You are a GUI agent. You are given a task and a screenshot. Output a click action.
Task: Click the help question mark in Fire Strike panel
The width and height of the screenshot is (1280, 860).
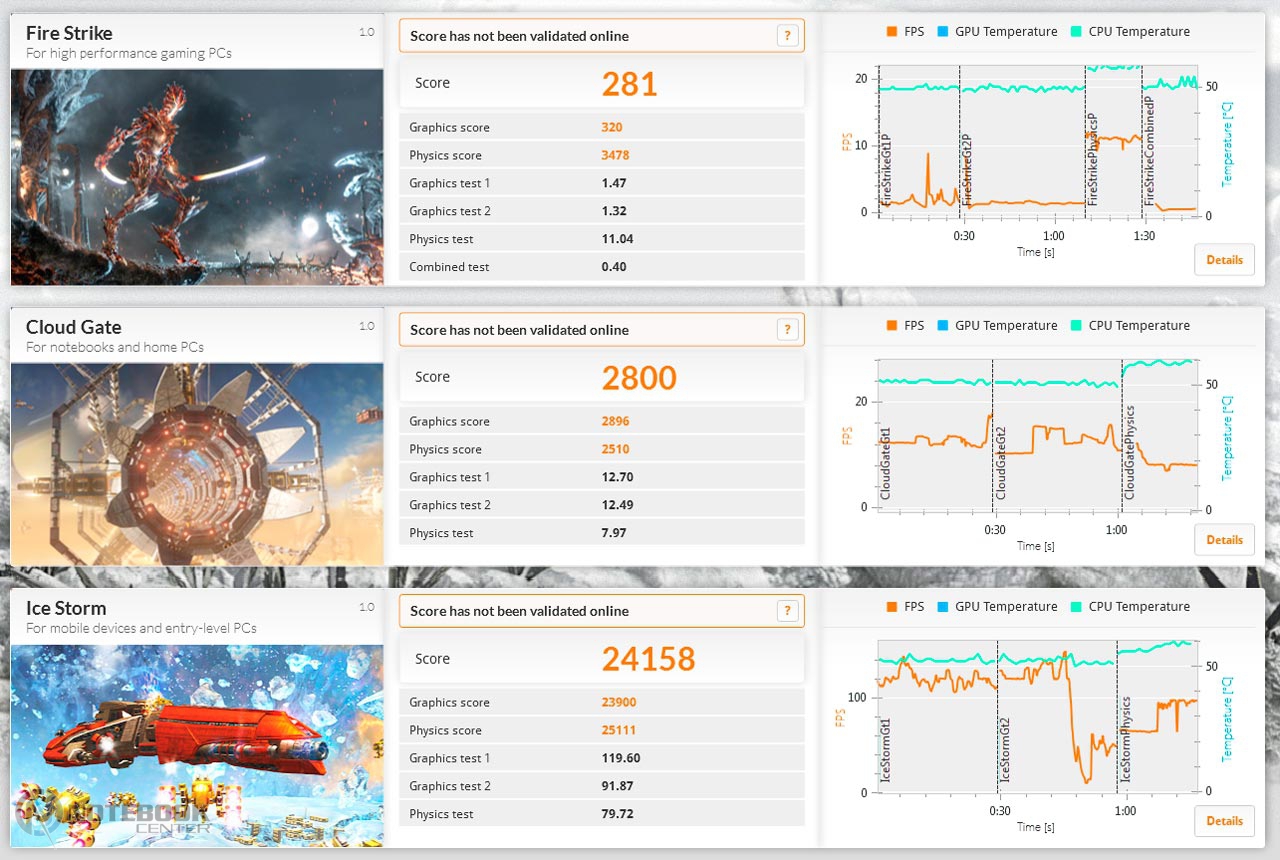[787, 36]
